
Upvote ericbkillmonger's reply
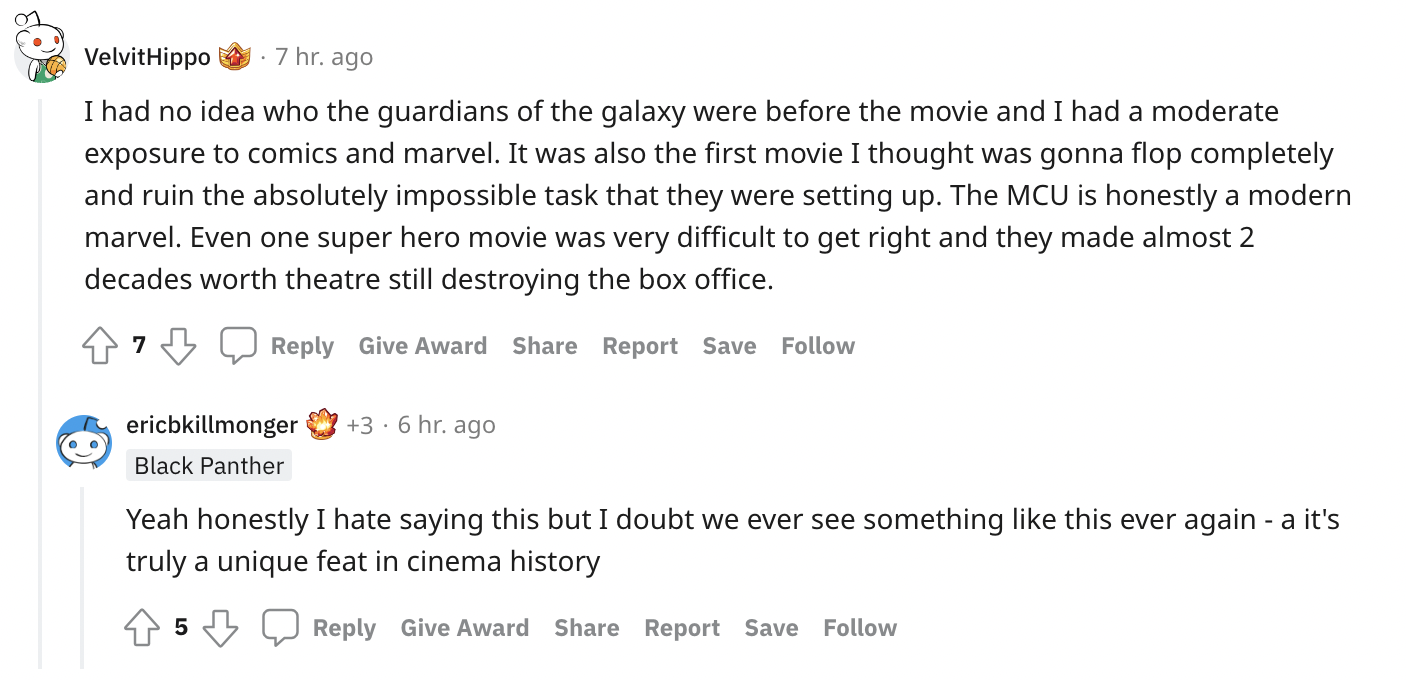click(x=141, y=629)
